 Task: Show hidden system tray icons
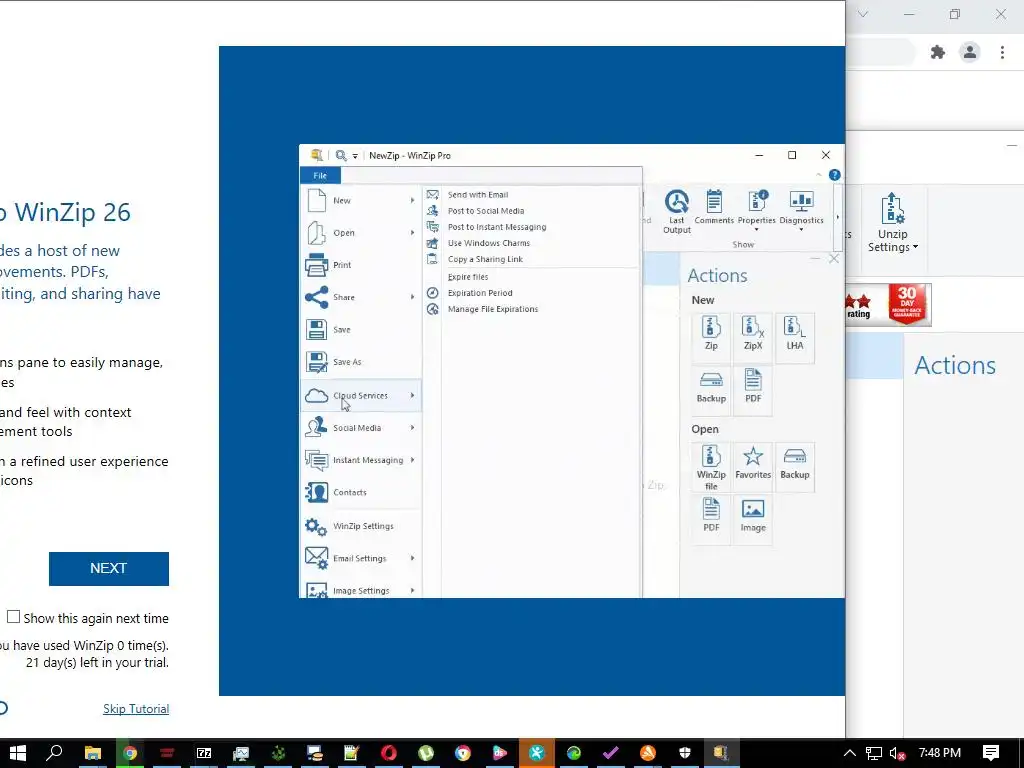click(850, 754)
